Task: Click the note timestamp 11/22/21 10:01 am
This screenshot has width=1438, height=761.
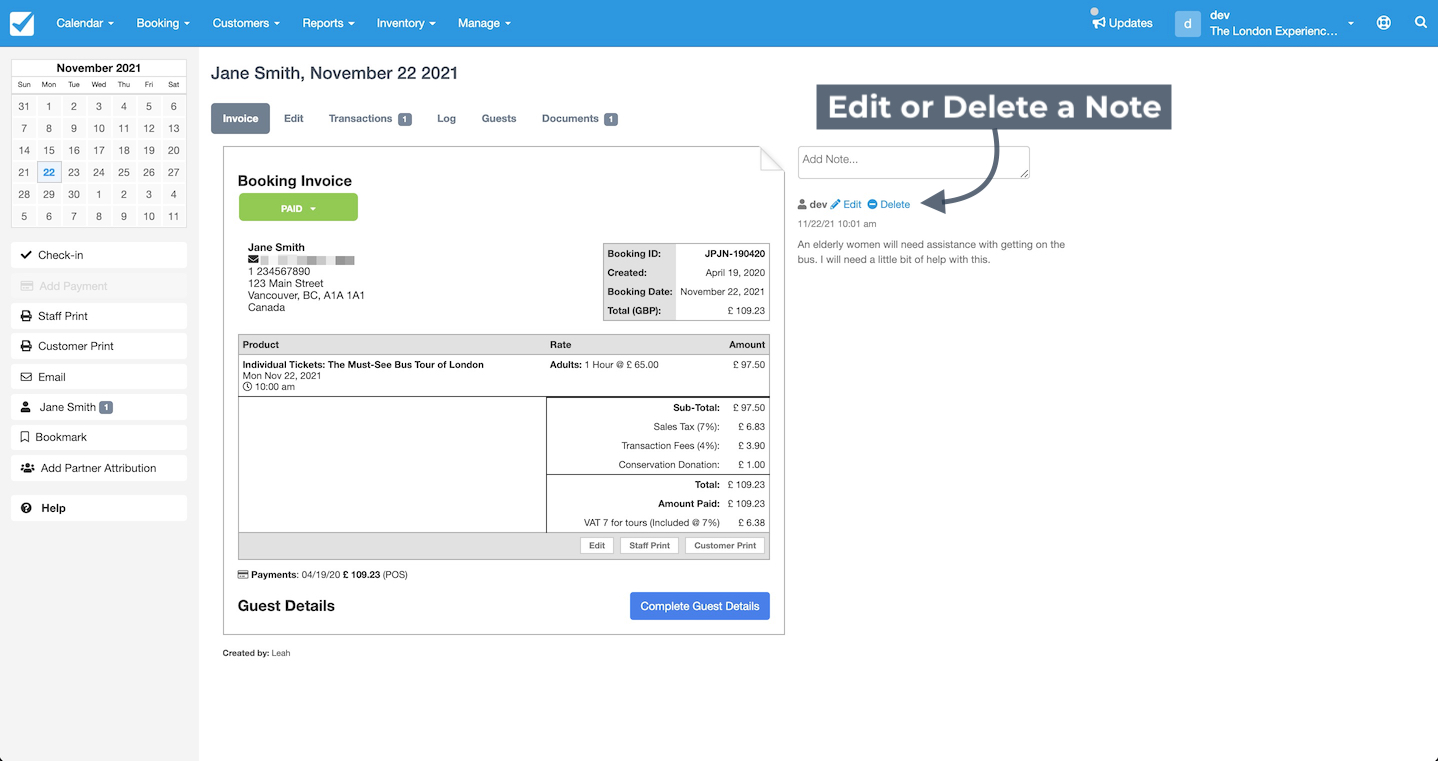Action: pyautogui.click(x=837, y=224)
